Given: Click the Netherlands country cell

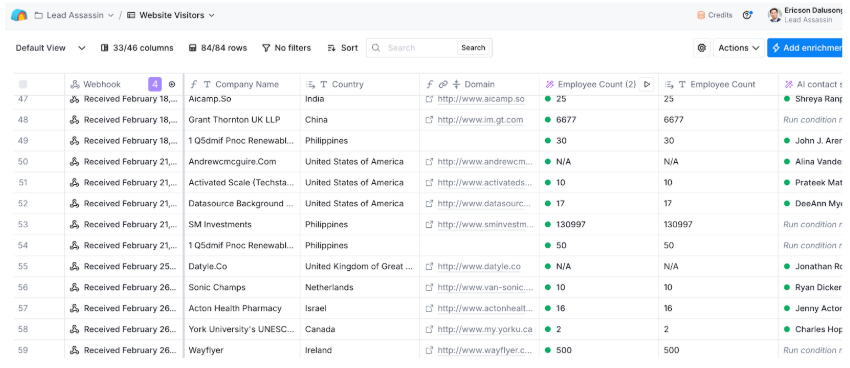Looking at the screenshot, I should click(360, 287).
